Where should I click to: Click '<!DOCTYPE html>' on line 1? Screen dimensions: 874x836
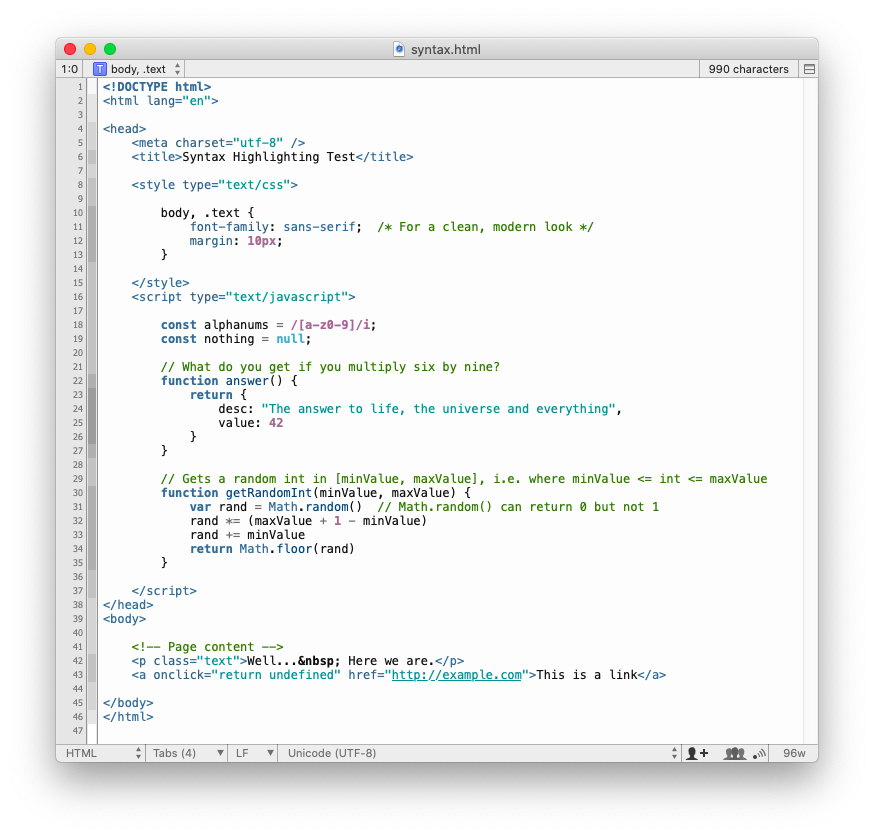(157, 87)
